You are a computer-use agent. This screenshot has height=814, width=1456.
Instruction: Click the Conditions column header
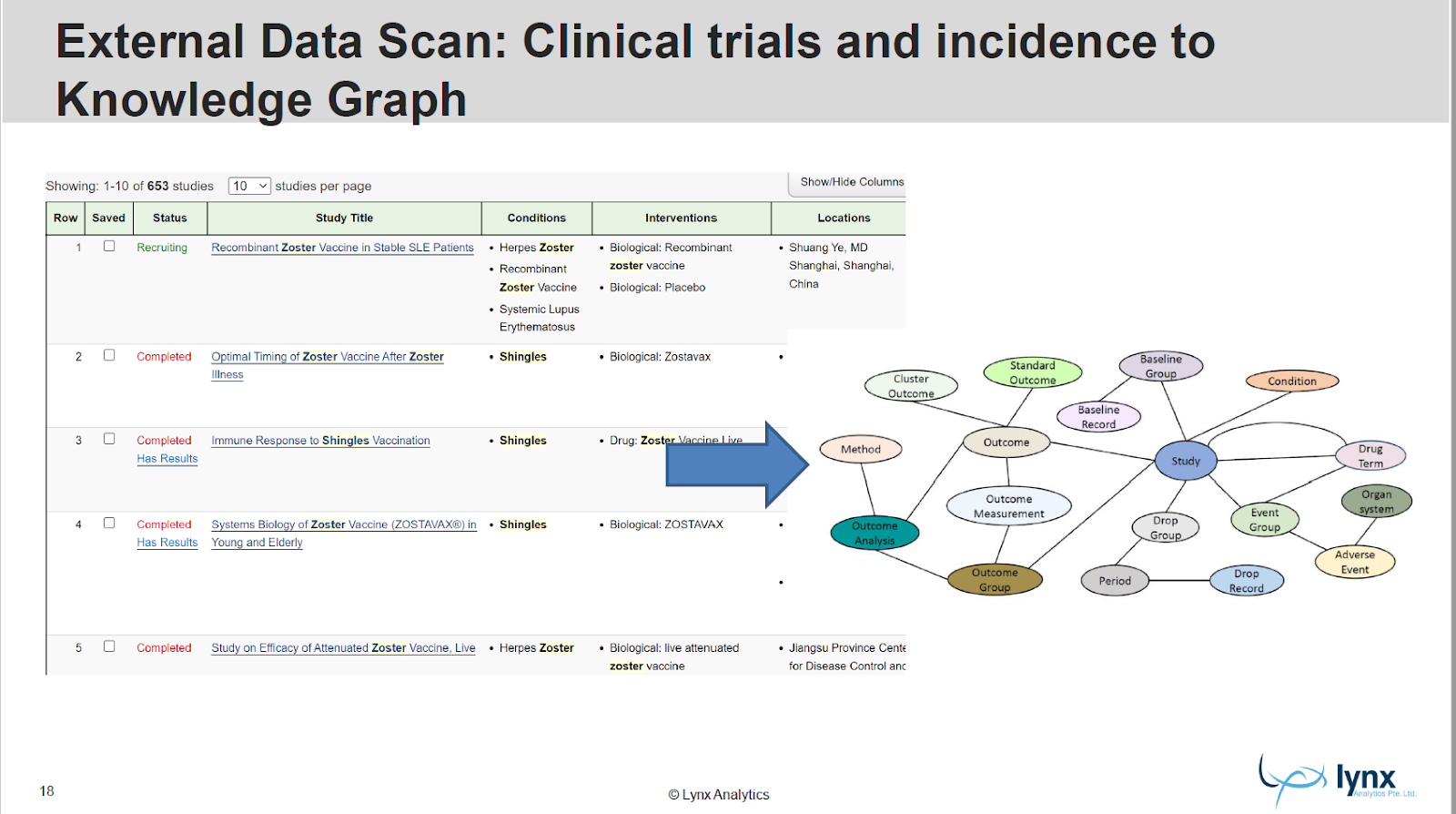click(x=536, y=218)
